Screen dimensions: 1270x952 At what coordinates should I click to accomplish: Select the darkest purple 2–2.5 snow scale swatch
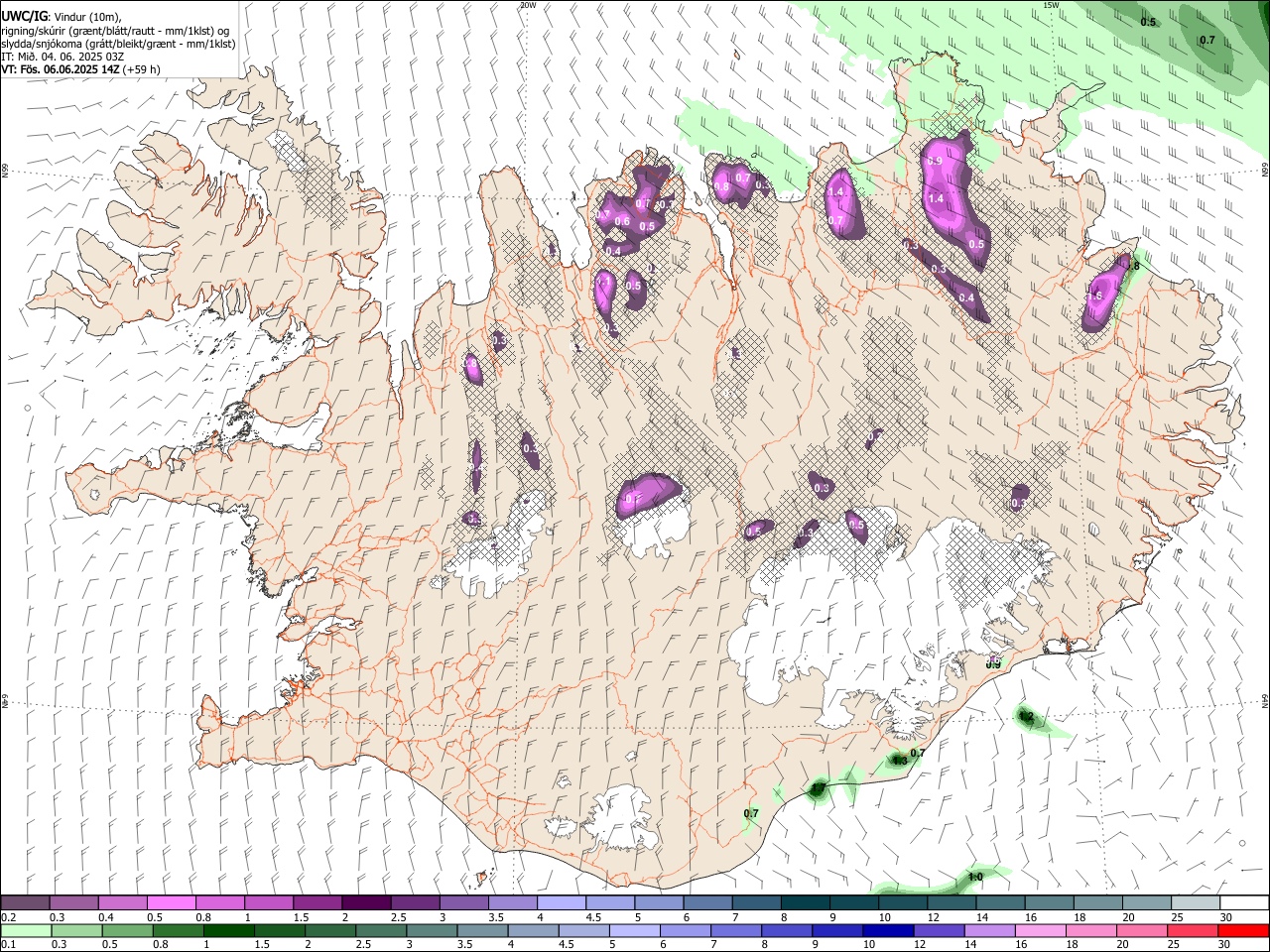click(366, 903)
